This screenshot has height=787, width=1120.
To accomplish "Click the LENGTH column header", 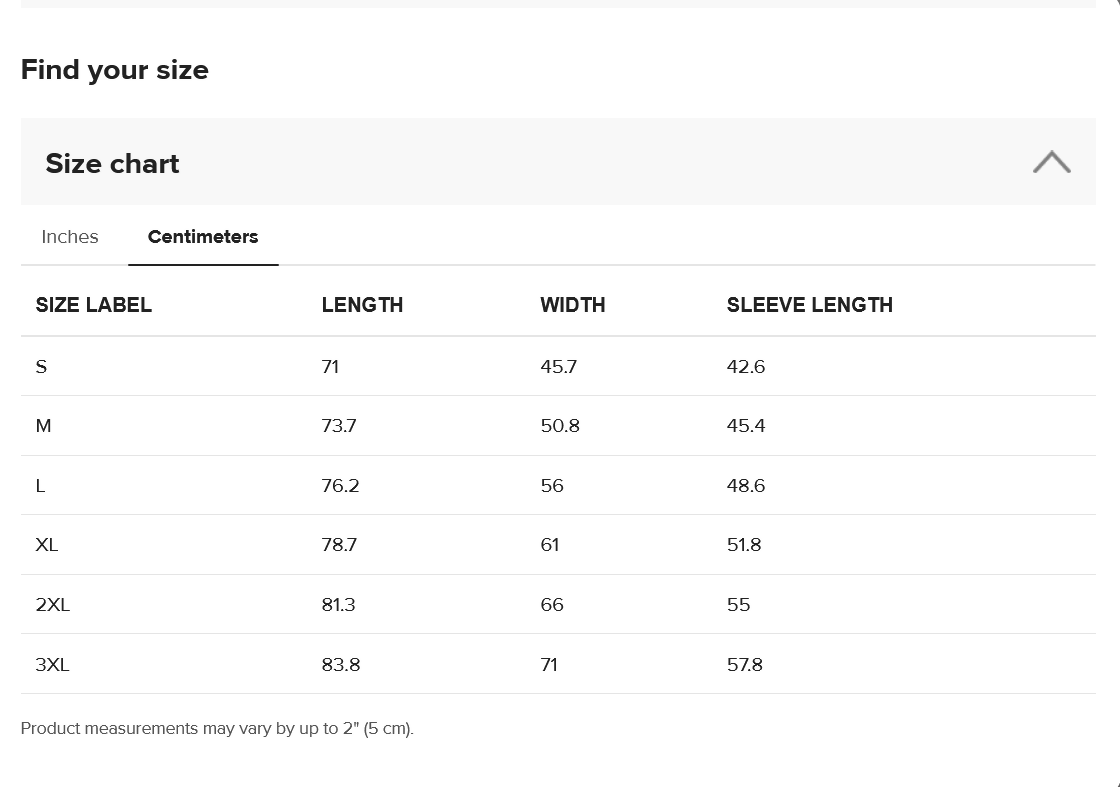I will click(x=362, y=305).
